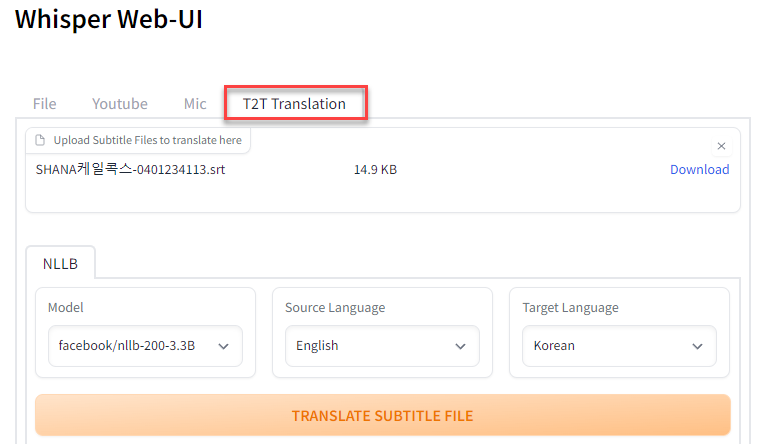Go to the Mic tab
The width and height of the screenshot is (779, 444).
tap(195, 104)
